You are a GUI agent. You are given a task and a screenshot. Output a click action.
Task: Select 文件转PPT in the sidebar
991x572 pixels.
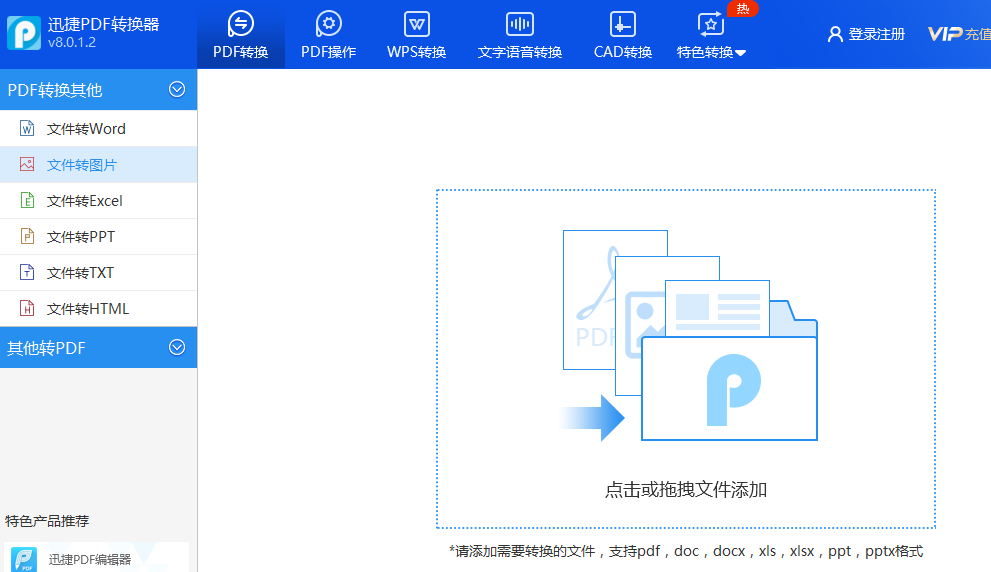tap(99, 236)
